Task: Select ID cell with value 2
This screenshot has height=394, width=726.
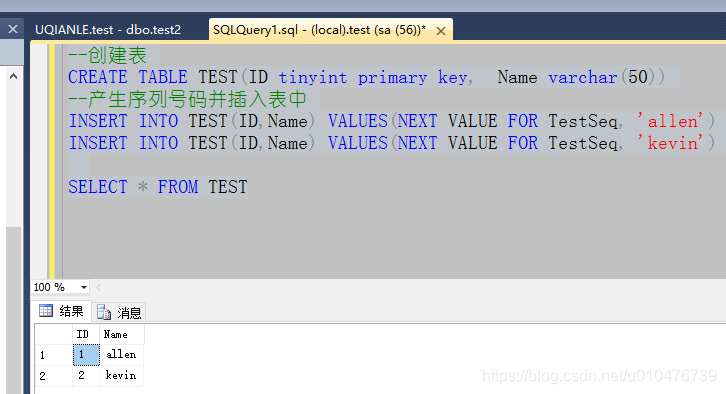Action: pos(86,375)
